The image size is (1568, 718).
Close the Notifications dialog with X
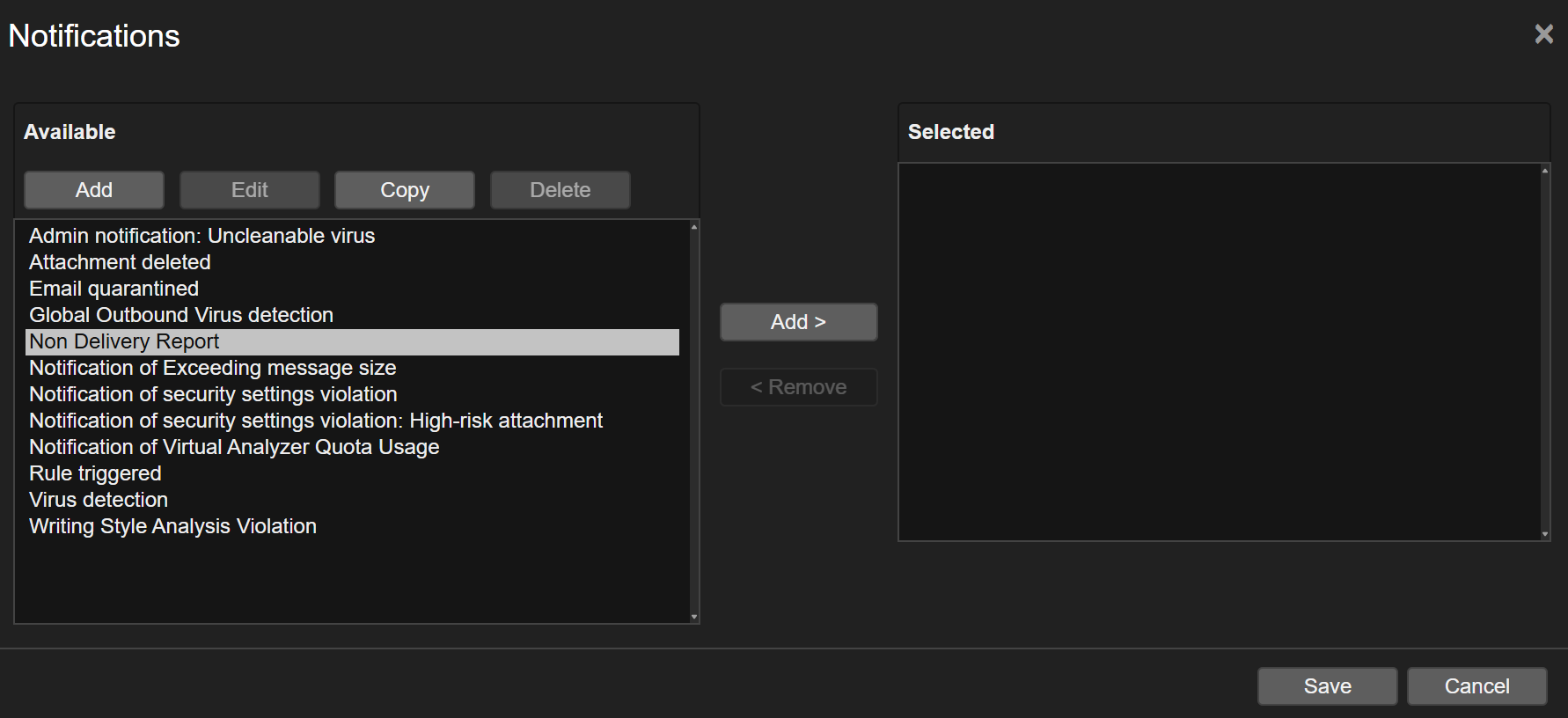1543,34
